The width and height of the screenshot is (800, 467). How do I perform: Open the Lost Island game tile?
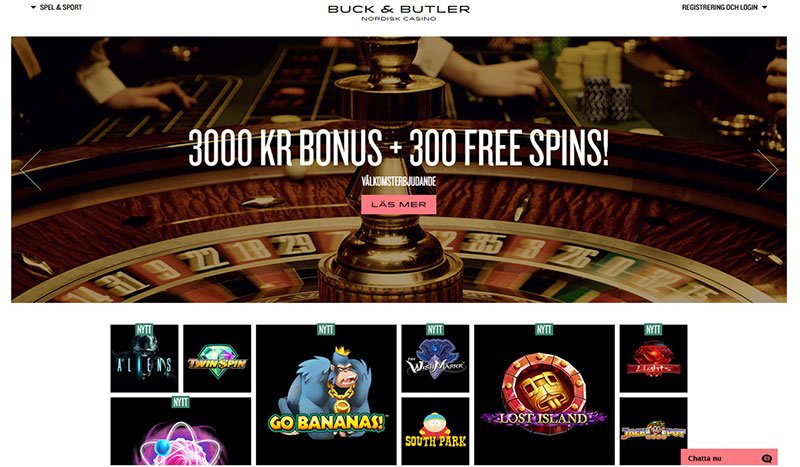click(544, 395)
